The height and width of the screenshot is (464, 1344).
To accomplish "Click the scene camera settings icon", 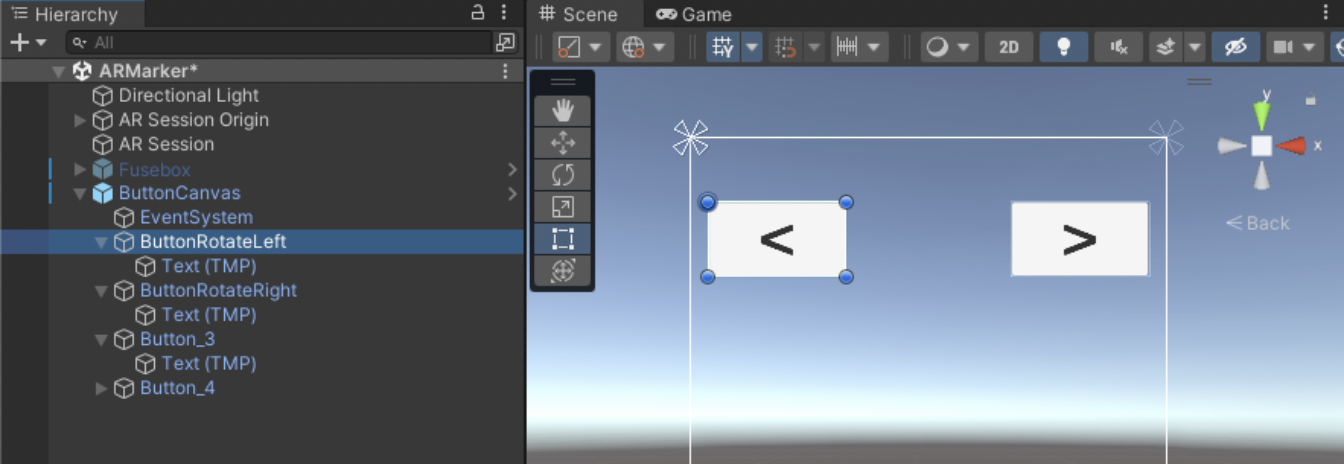I will (1281, 47).
